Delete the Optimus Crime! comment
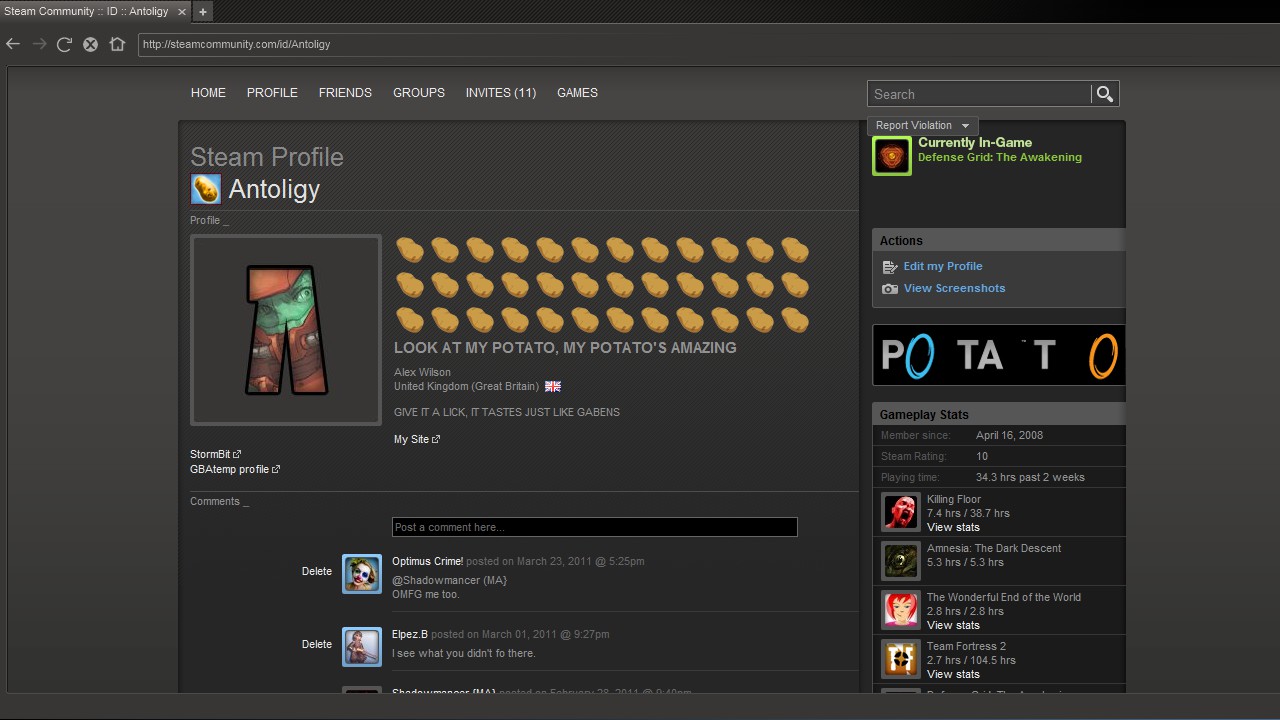 (317, 572)
